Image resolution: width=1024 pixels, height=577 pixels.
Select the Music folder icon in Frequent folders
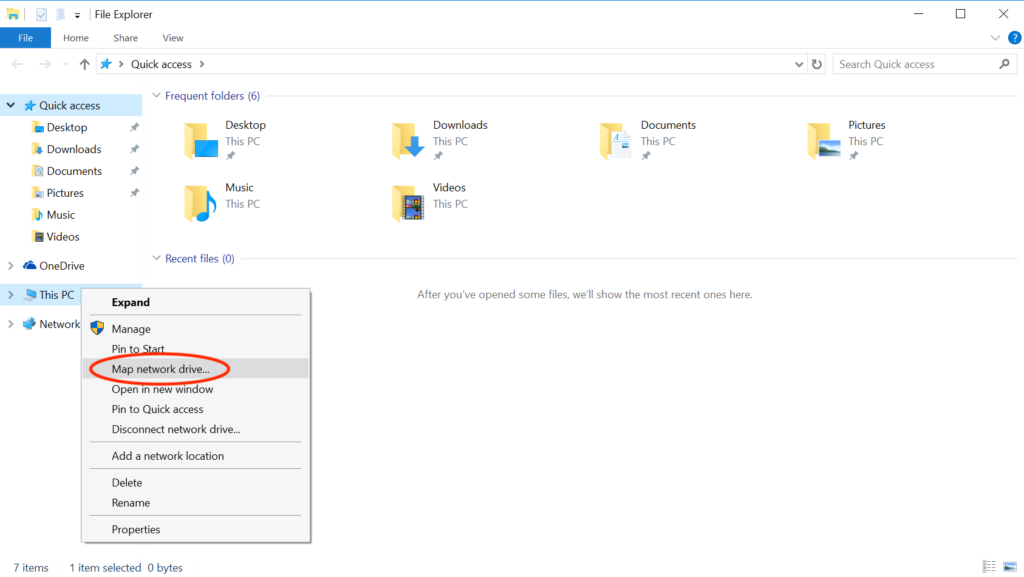200,204
